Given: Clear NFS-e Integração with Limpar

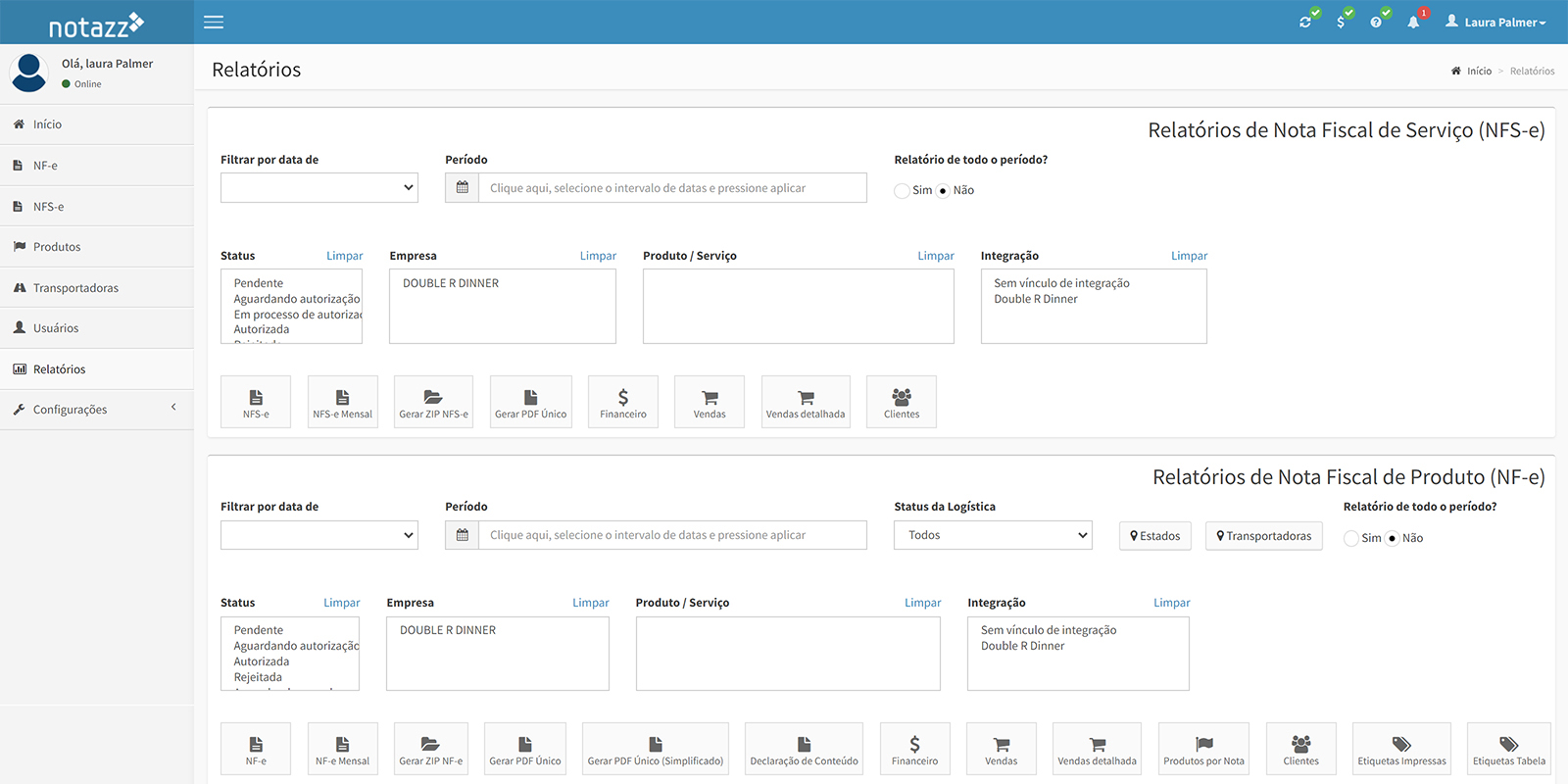Looking at the screenshot, I should [1189, 256].
